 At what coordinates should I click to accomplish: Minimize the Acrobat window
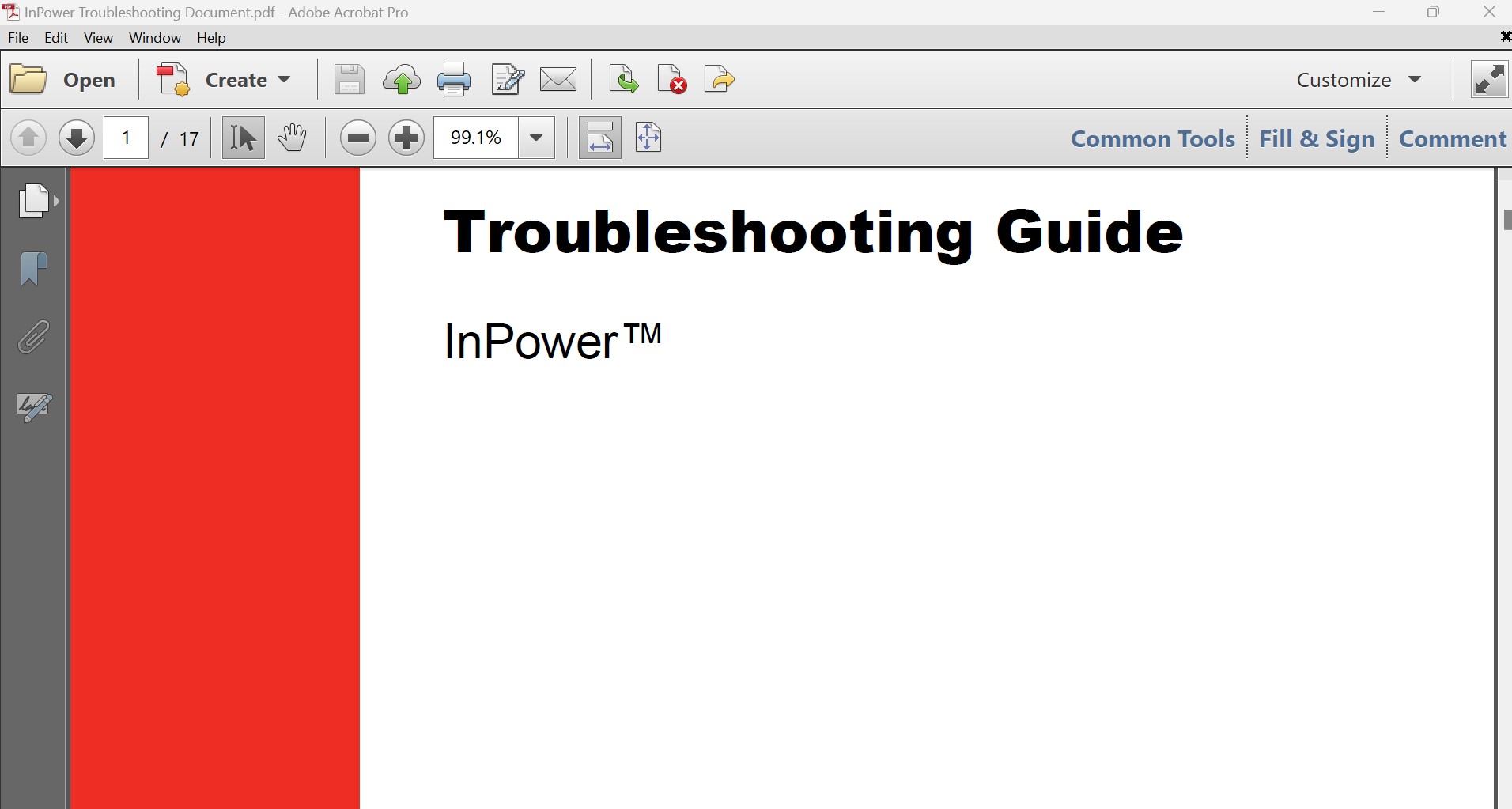(1379, 12)
